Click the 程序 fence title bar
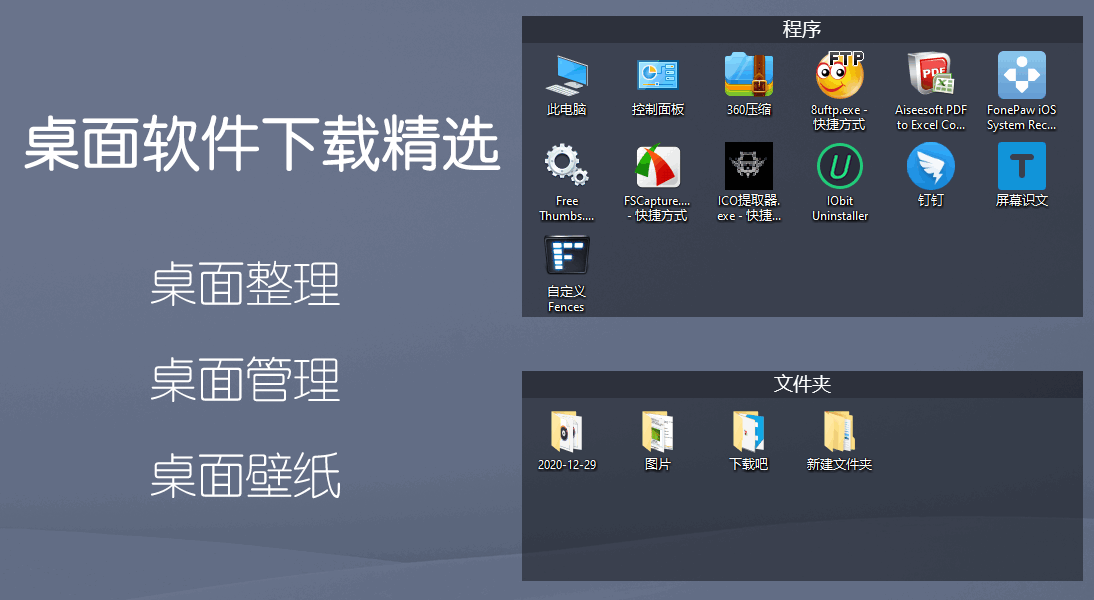The image size is (1094, 600). click(802, 29)
